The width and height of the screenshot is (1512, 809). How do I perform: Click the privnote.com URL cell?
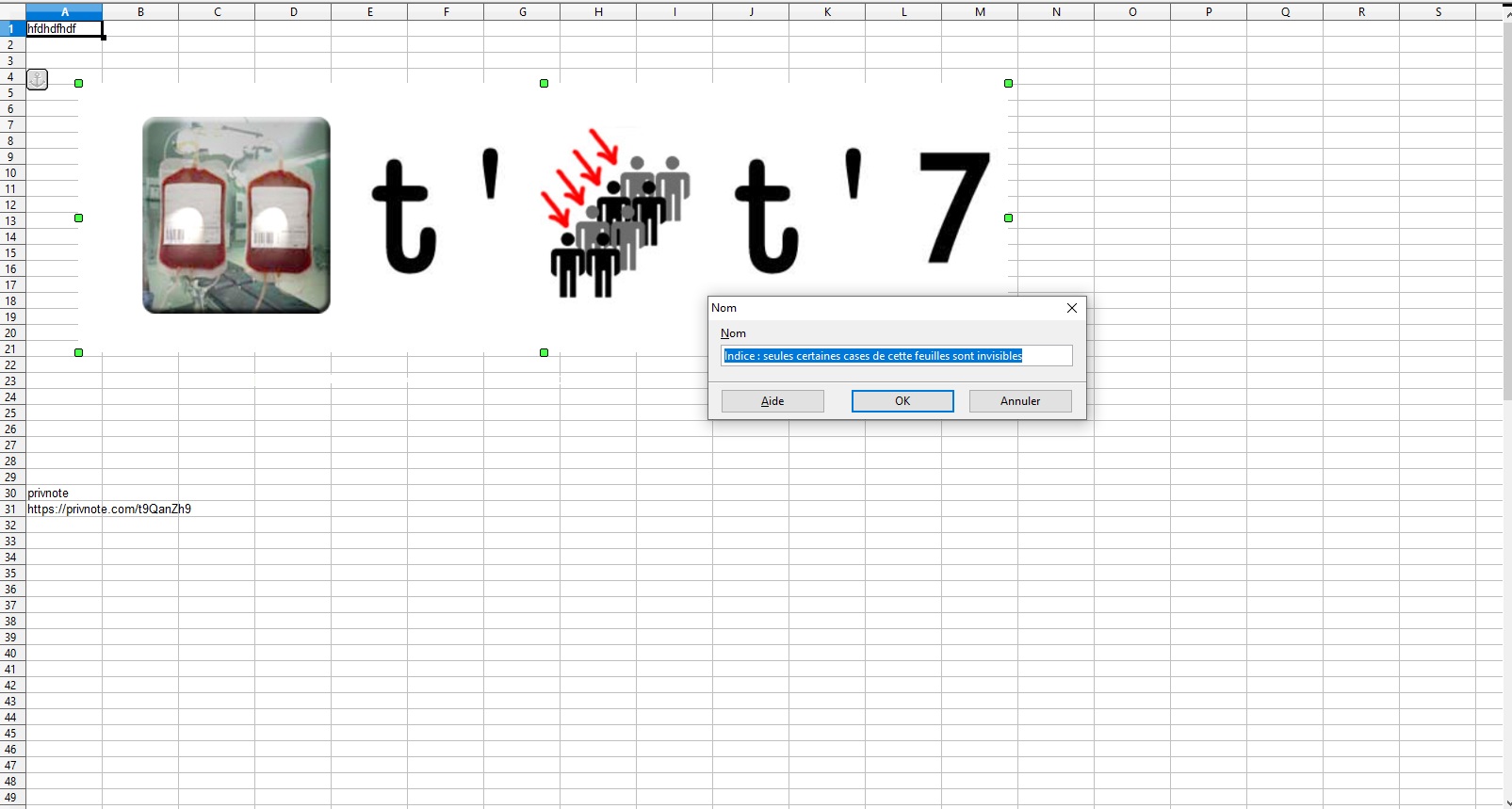coord(108,510)
